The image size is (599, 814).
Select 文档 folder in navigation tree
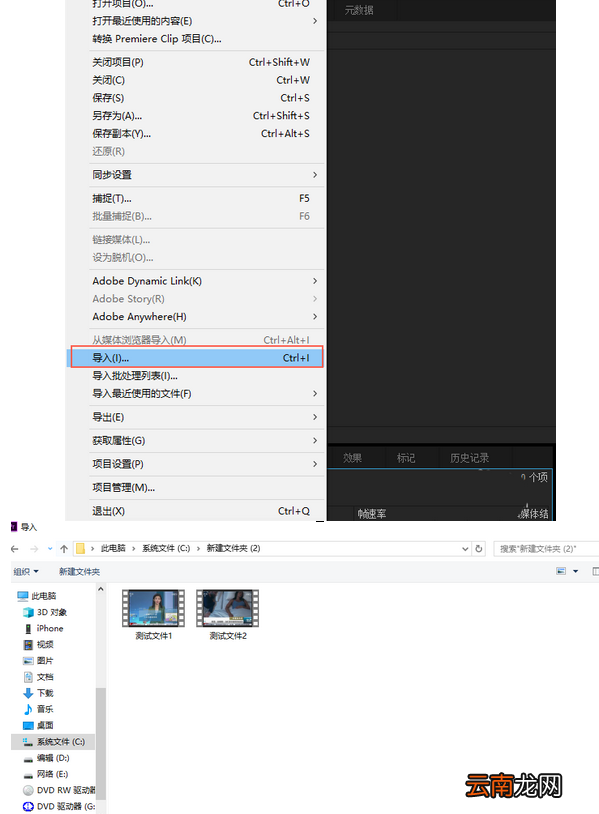point(38,676)
